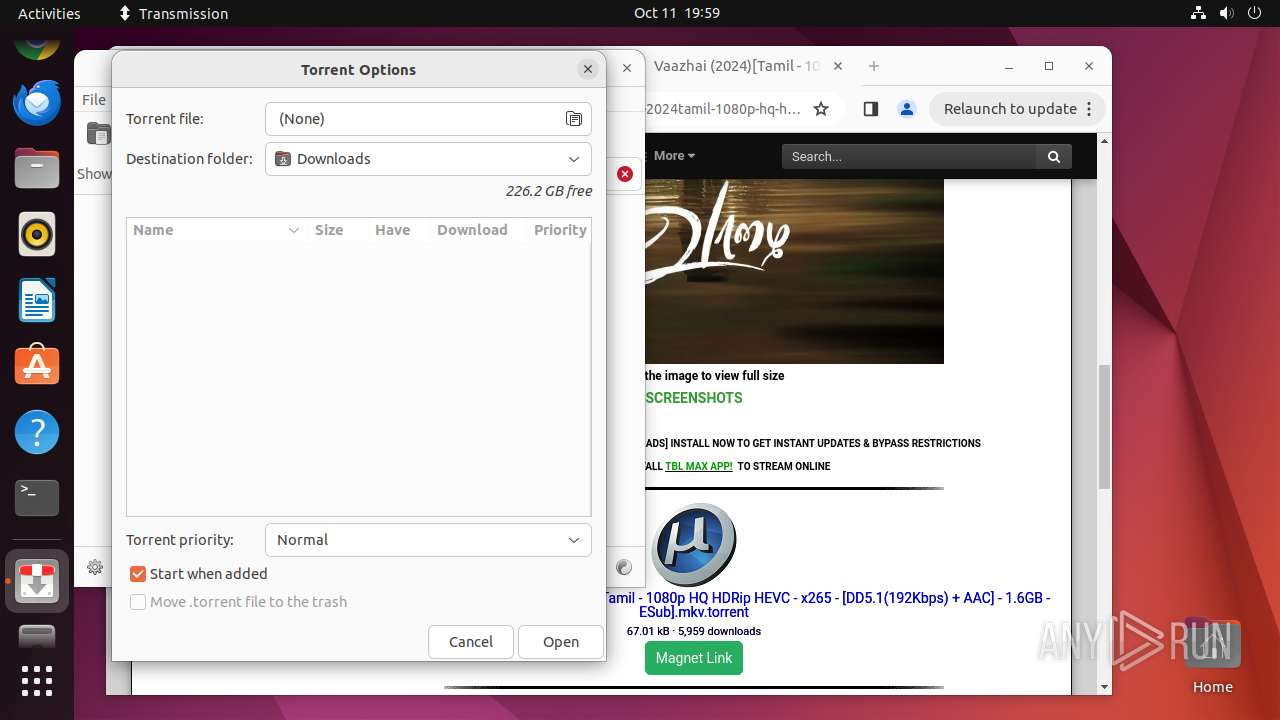The image size is (1280, 720).
Task: Launch Terminal from the dock
Action: [x=37, y=498]
